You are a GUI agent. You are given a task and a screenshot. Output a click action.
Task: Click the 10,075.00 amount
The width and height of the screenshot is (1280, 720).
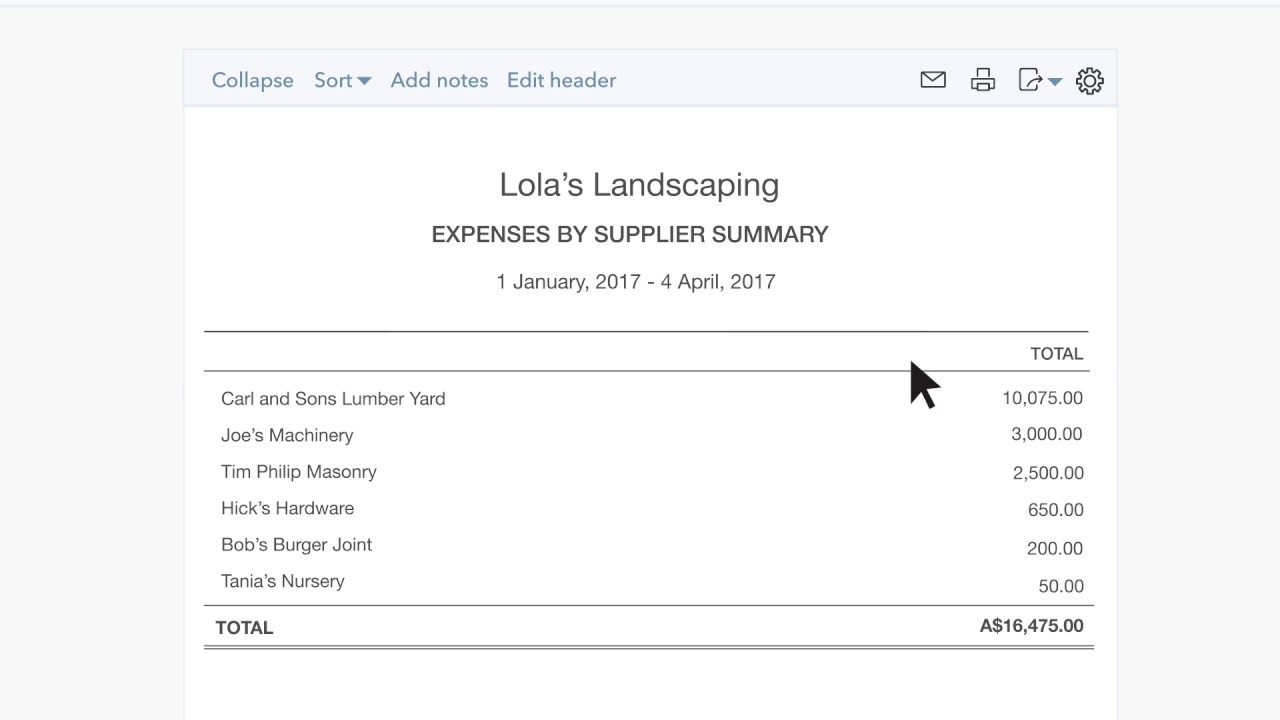point(1043,398)
